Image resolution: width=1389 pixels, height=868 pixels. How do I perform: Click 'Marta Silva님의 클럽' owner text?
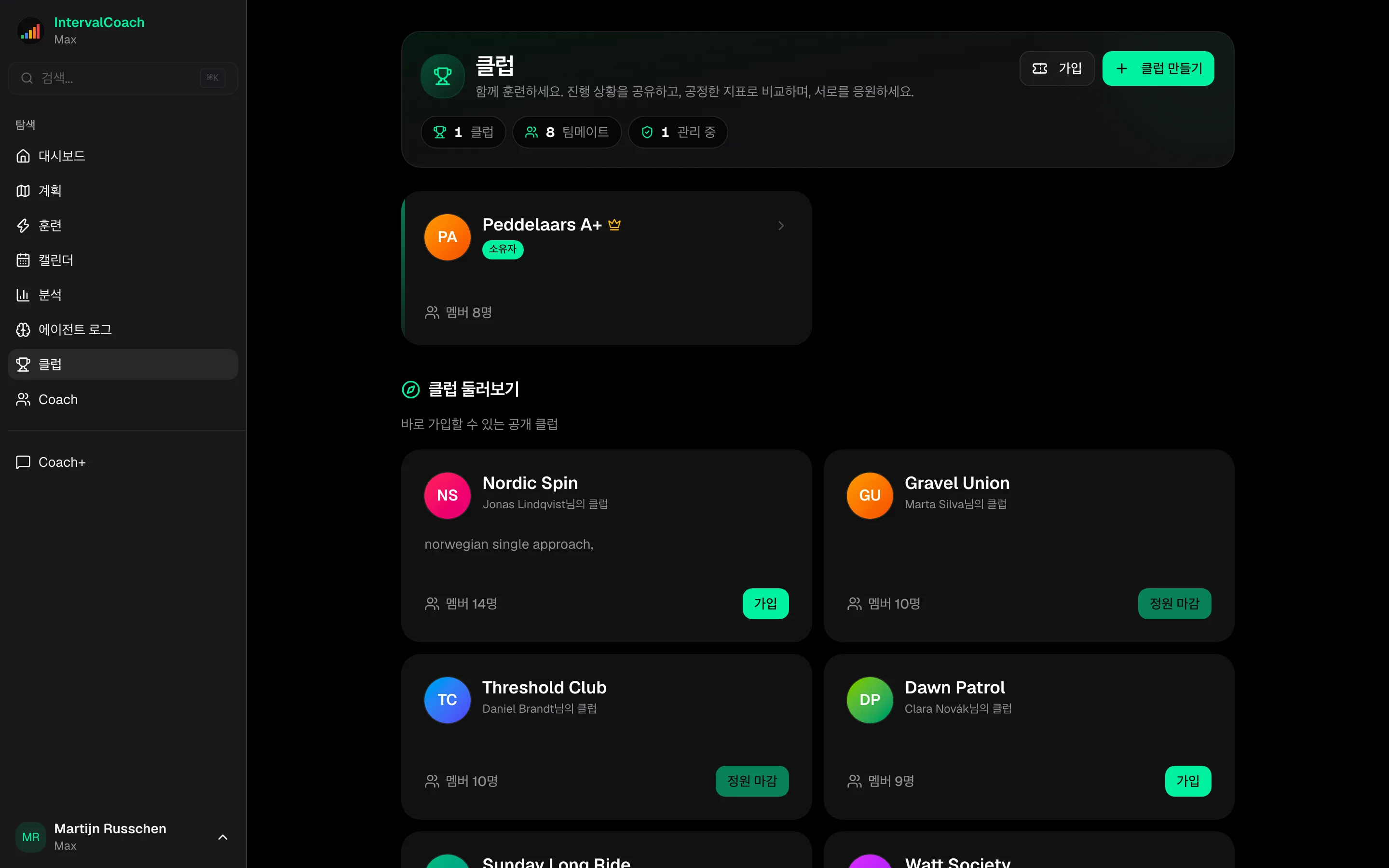tap(955, 504)
